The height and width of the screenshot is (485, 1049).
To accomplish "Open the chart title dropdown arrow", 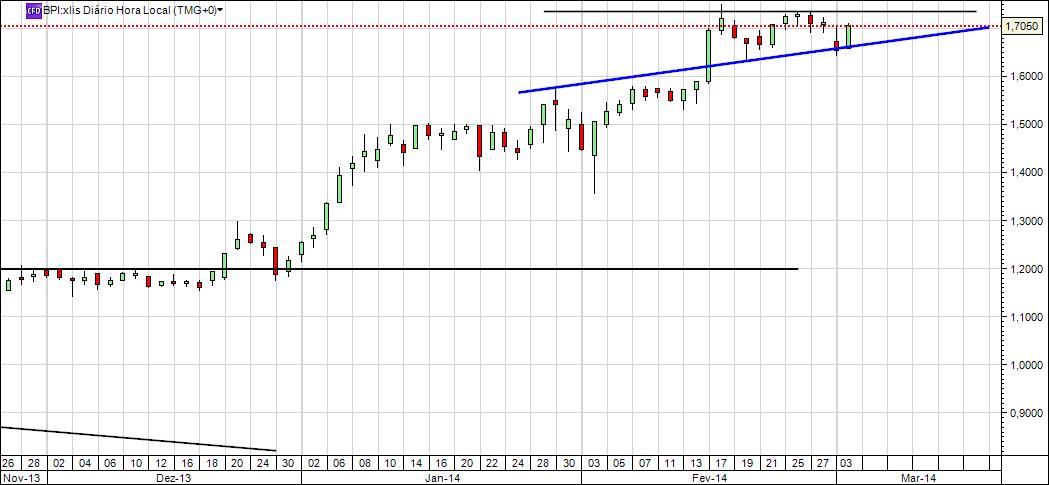I will (x=221, y=10).
